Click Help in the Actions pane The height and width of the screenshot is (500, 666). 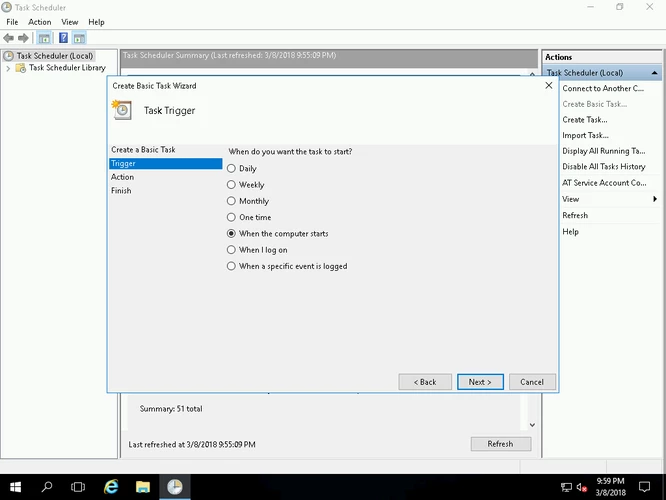[x=570, y=232]
